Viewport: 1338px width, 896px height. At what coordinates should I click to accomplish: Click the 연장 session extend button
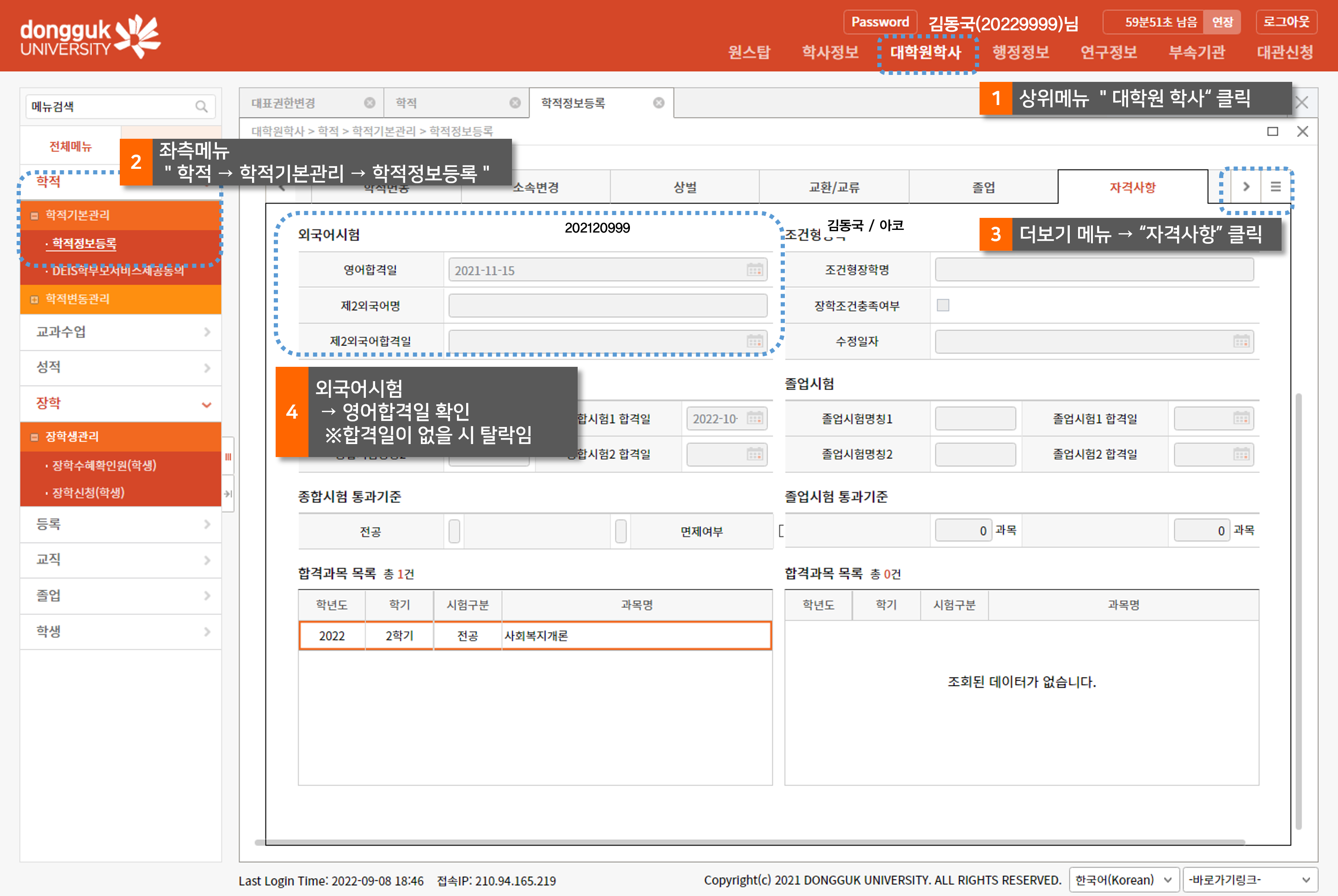click(x=1222, y=22)
